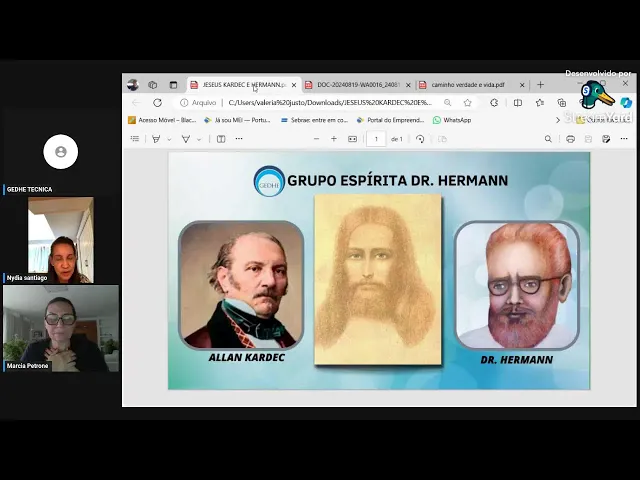Switch to JESEUS KARDEC E HERMANN tab
The width and height of the screenshot is (640, 480).
coord(242,85)
